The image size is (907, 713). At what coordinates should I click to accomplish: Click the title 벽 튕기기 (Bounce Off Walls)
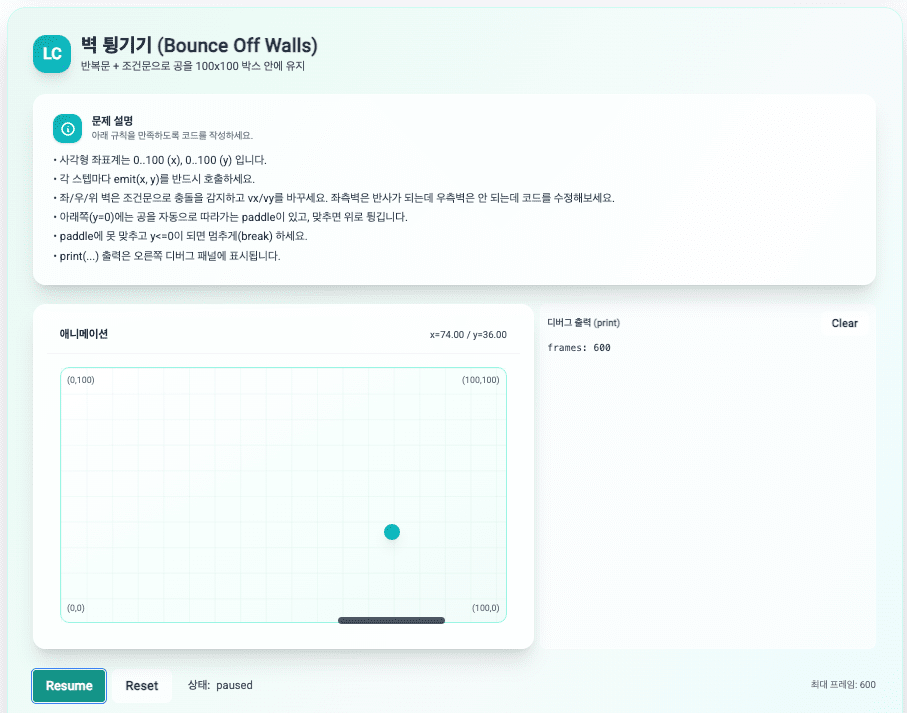(x=199, y=45)
